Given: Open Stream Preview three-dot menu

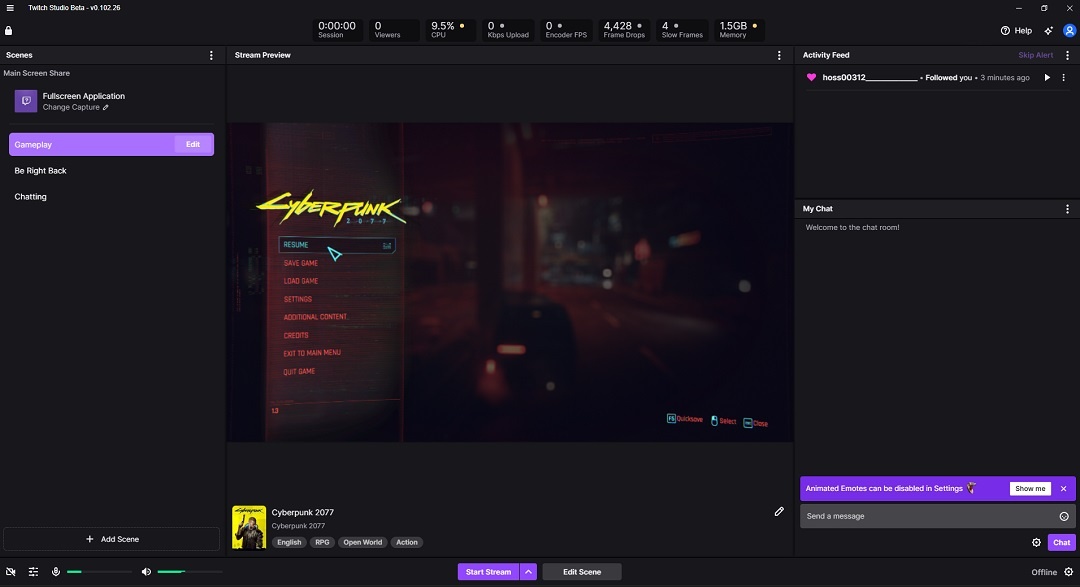Looking at the screenshot, I should pos(779,55).
